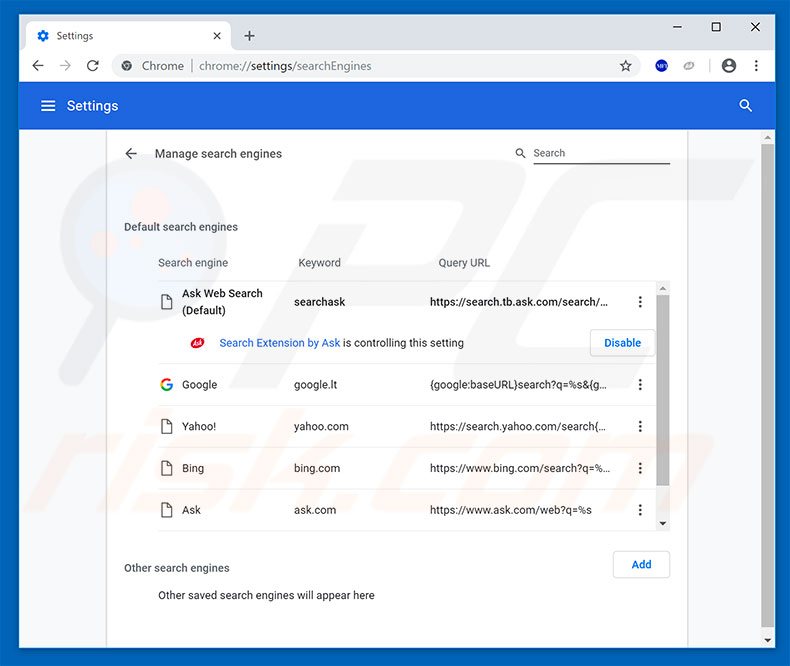Open more actions for Google
790x666 pixels.
pos(640,384)
